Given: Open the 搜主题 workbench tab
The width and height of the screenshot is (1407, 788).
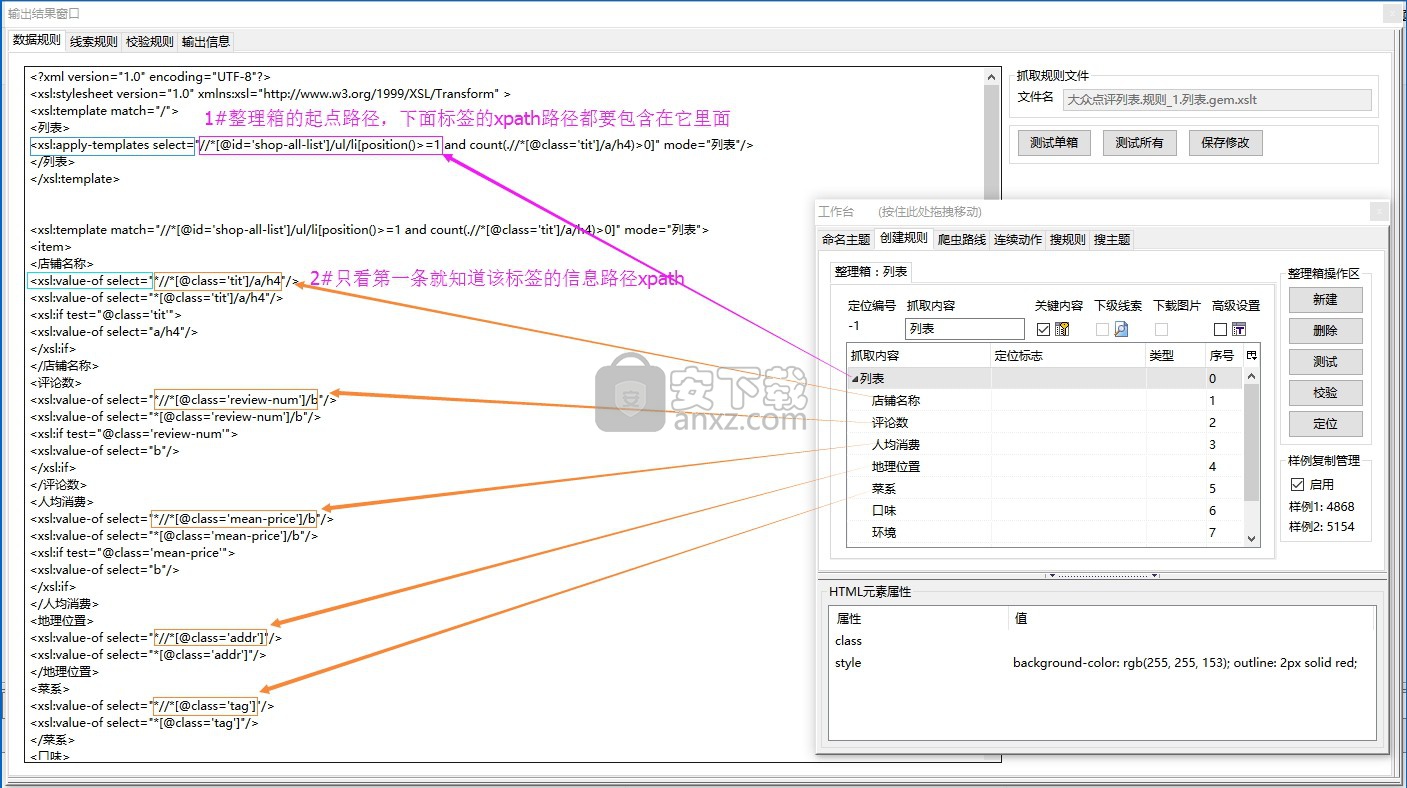Looking at the screenshot, I should tap(1112, 239).
